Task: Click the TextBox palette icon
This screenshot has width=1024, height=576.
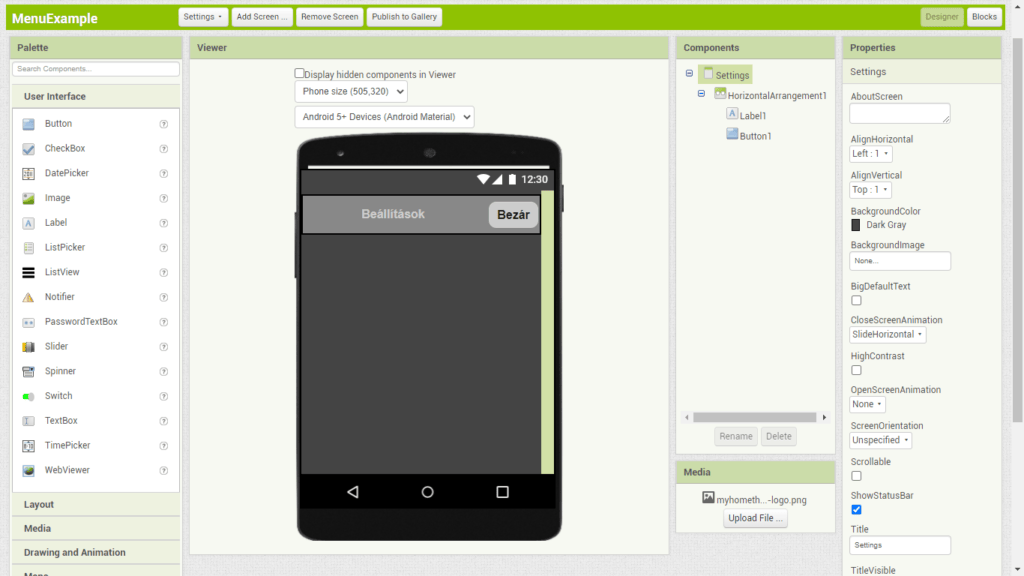Action: pos(28,421)
